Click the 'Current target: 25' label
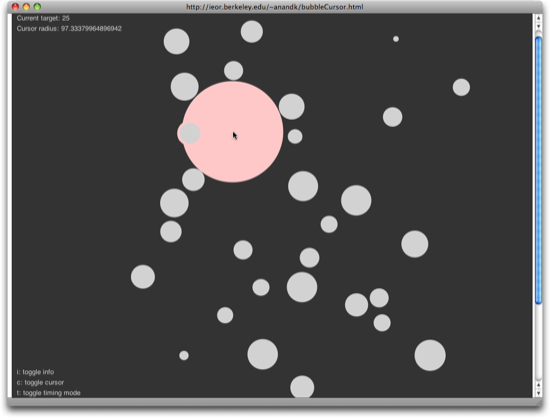This screenshot has width=550, height=418. point(43,18)
